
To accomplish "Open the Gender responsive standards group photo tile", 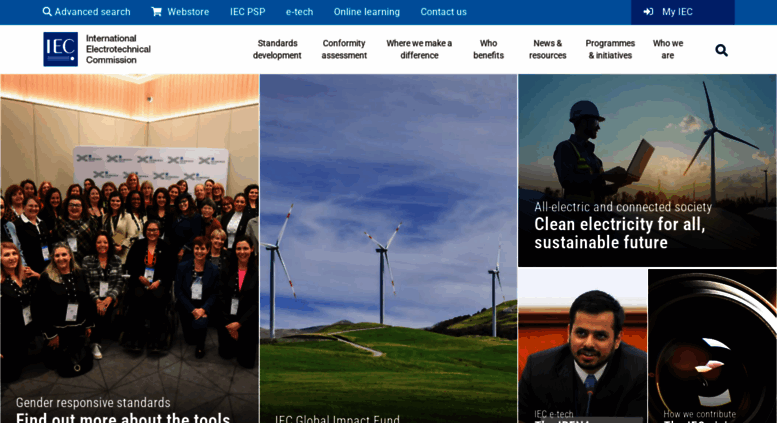I will coord(129,249).
